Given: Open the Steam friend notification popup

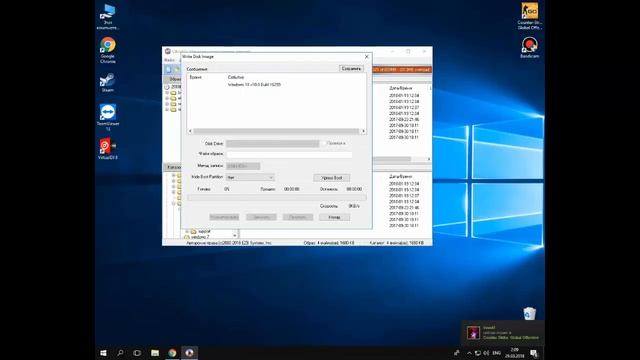Looking at the screenshot, I should pyautogui.click(x=503, y=333).
